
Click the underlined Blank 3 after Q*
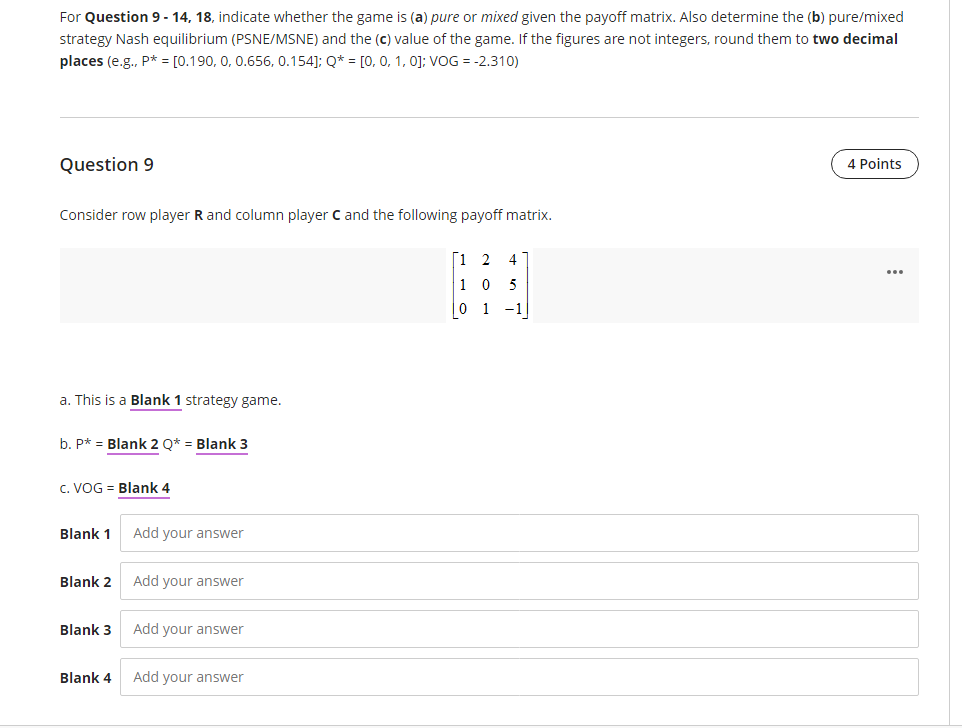pyautogui.click(x=221, y=443)
